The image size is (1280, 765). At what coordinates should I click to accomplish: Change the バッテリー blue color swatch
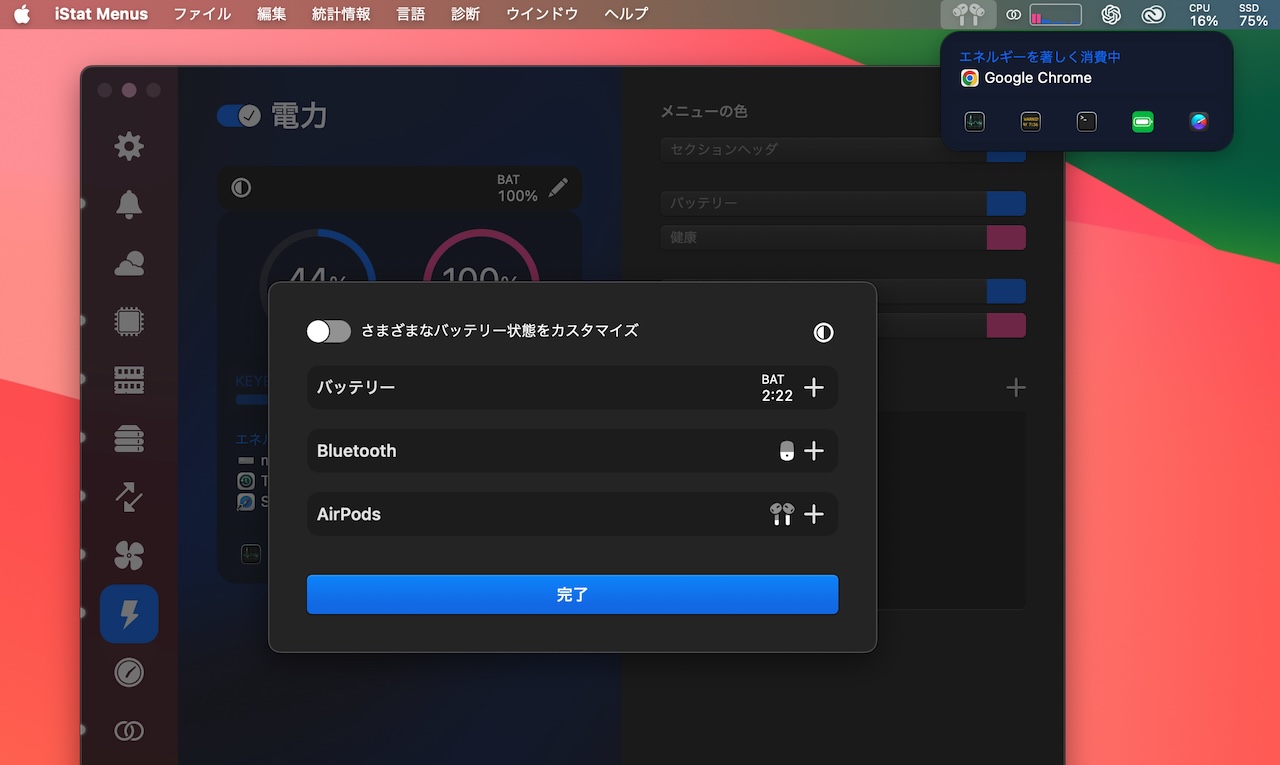point(1006,203)
